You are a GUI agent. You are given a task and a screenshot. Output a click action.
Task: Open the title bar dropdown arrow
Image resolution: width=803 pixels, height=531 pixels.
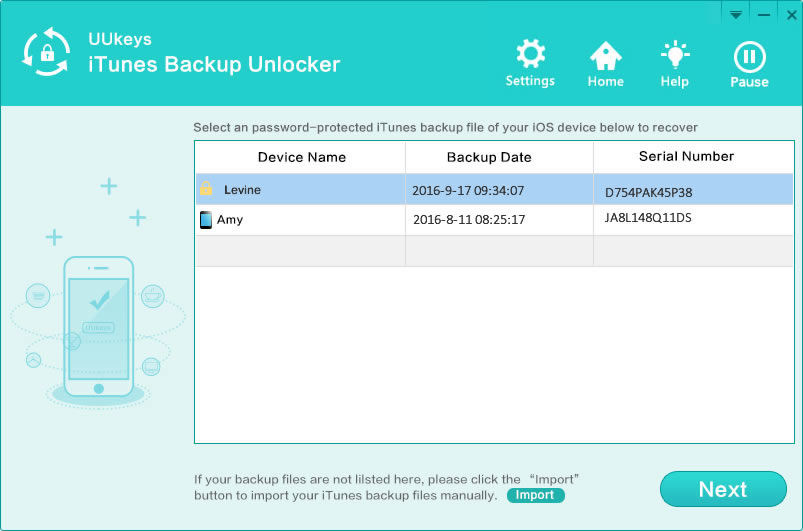pyautogui.click(x=735, y=15)
